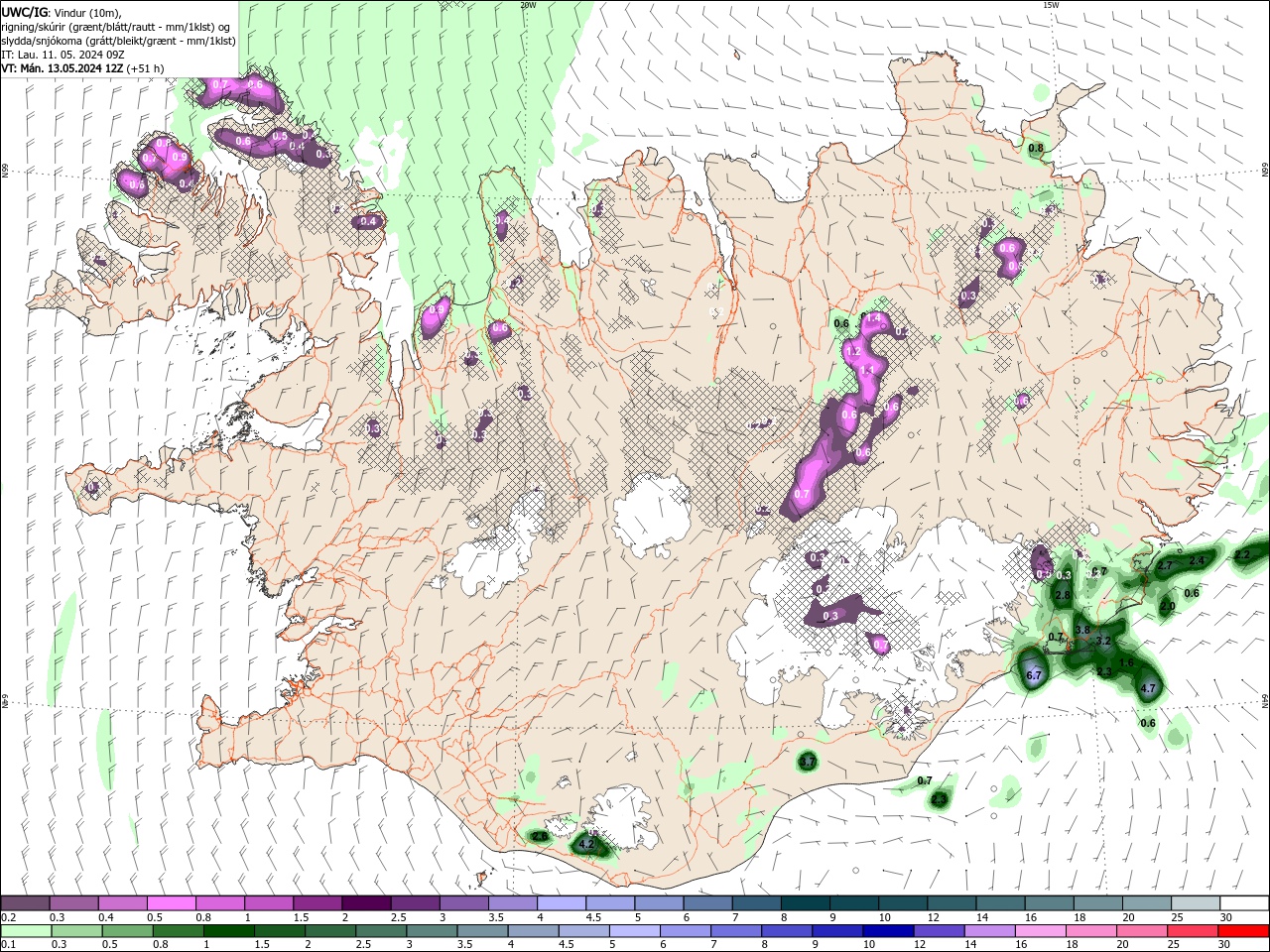Click the palest green 0.1 swatch in lower legend bar
Viewport: 1270px width, 952px height.
[x=26, y=931]
